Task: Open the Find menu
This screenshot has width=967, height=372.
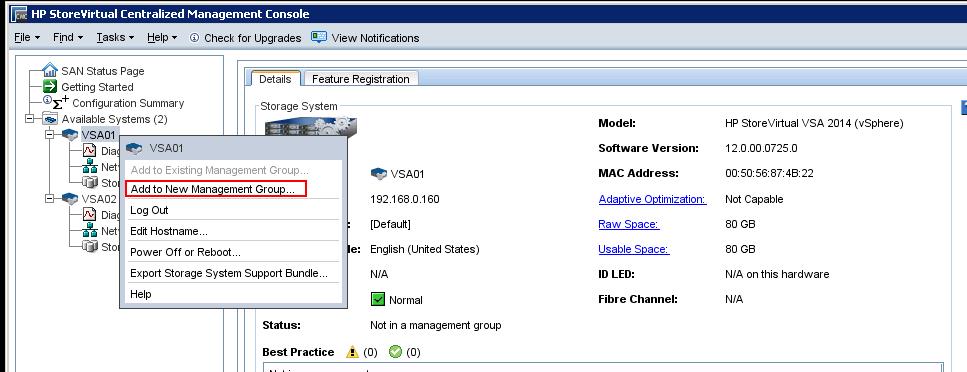Action: point(67,38)
